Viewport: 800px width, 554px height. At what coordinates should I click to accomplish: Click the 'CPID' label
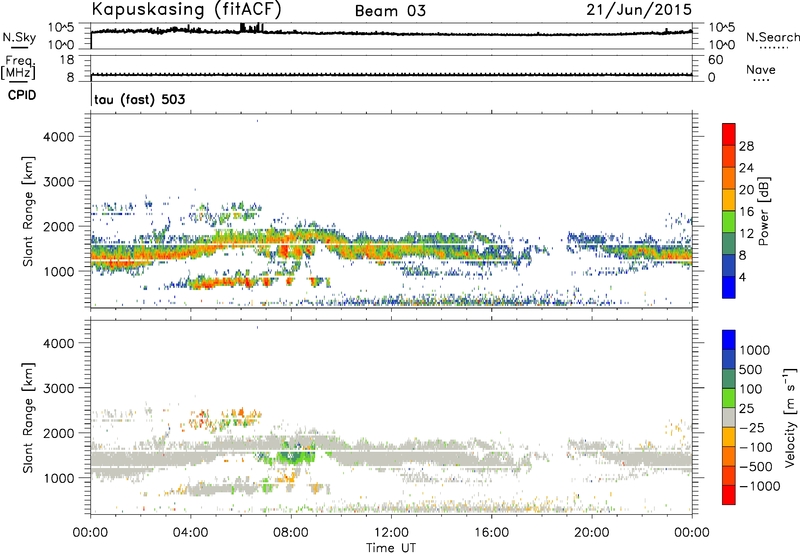pos(22,95)
